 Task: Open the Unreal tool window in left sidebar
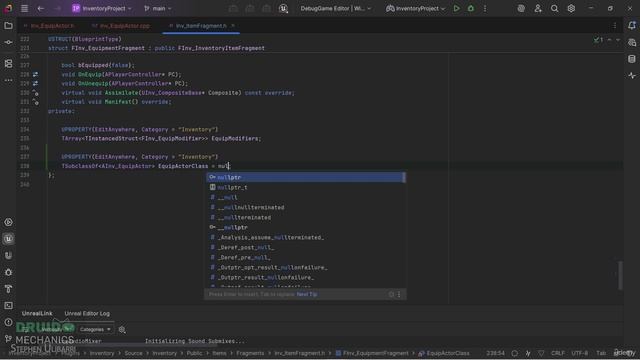click(x=8, y=239)
